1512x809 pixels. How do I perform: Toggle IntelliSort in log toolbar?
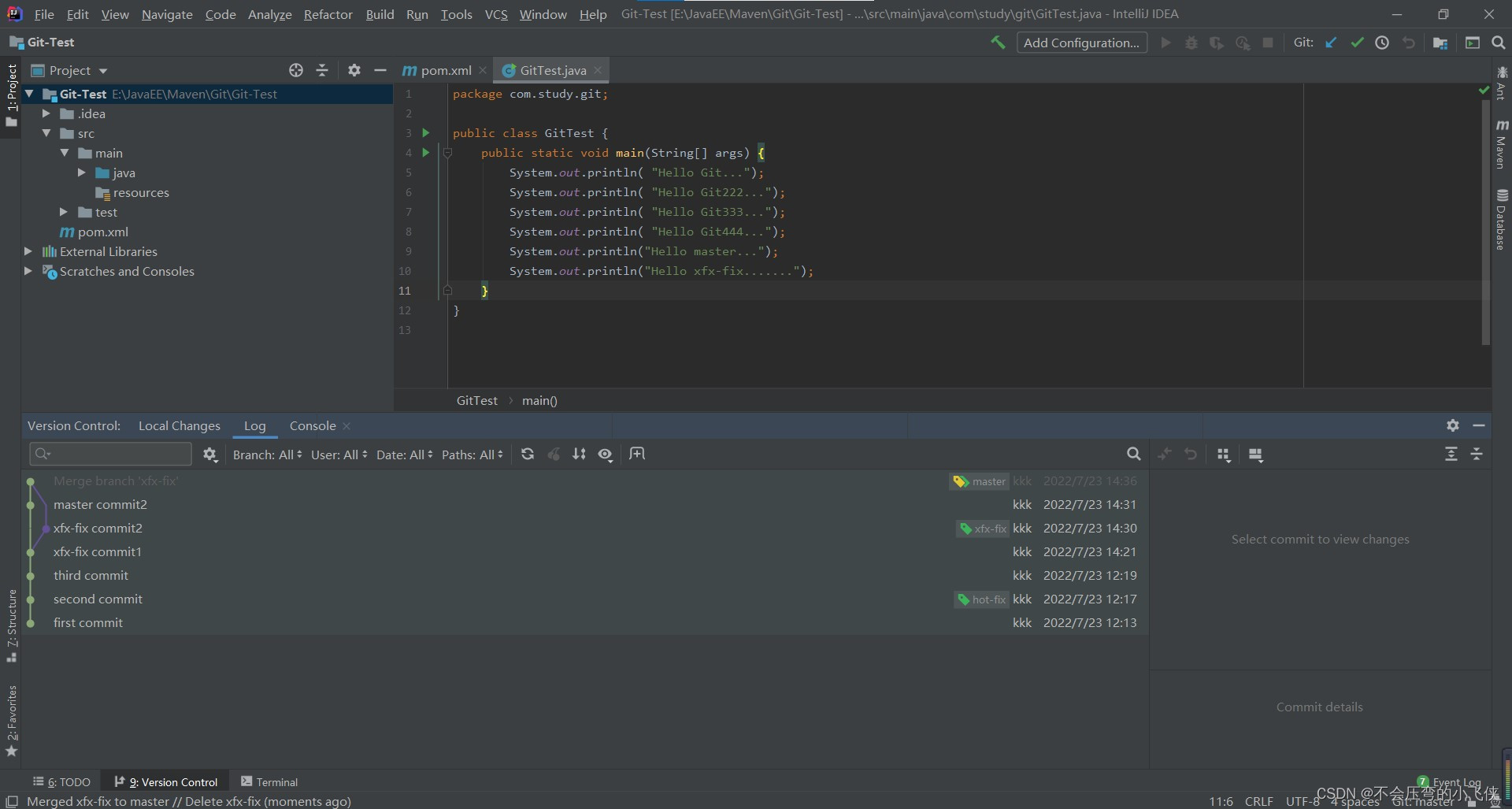coord(579,454)
